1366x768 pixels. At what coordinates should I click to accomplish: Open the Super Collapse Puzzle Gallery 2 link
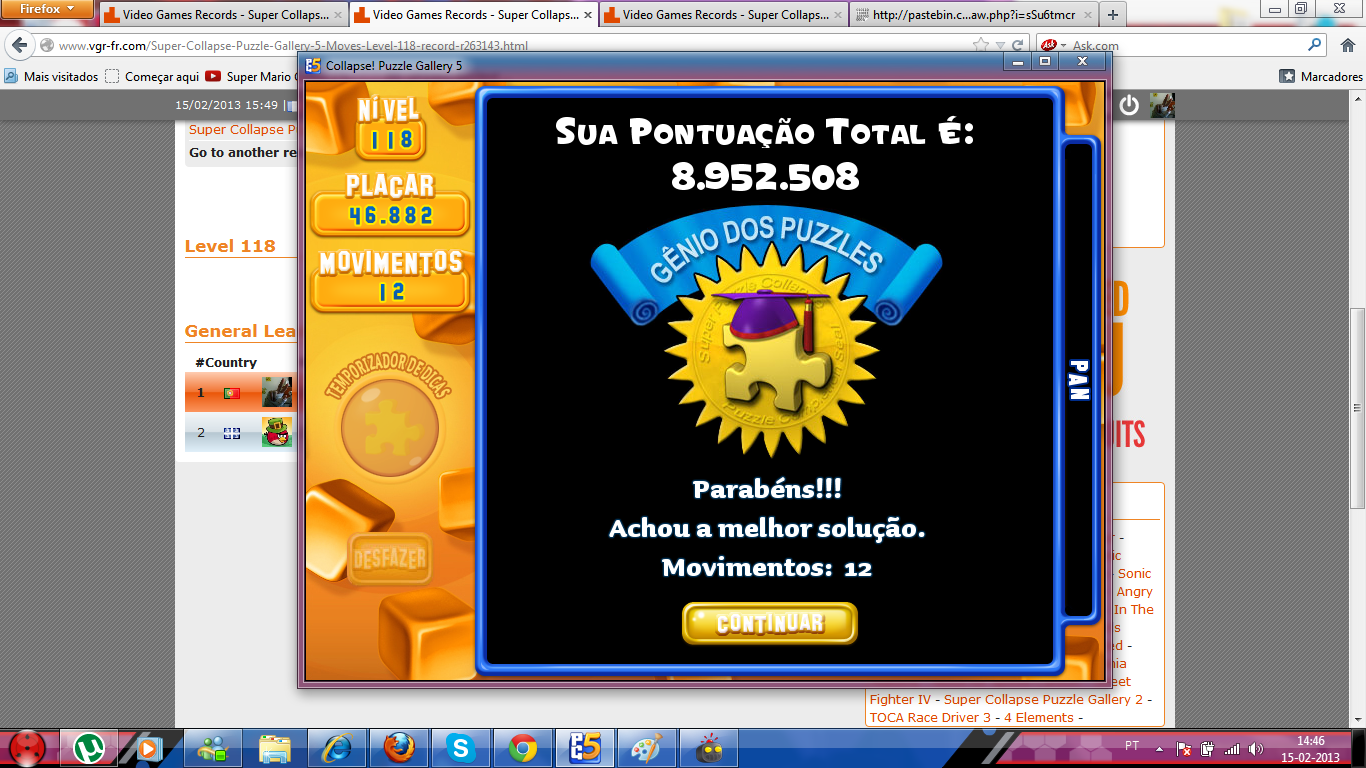point(1043,700)
